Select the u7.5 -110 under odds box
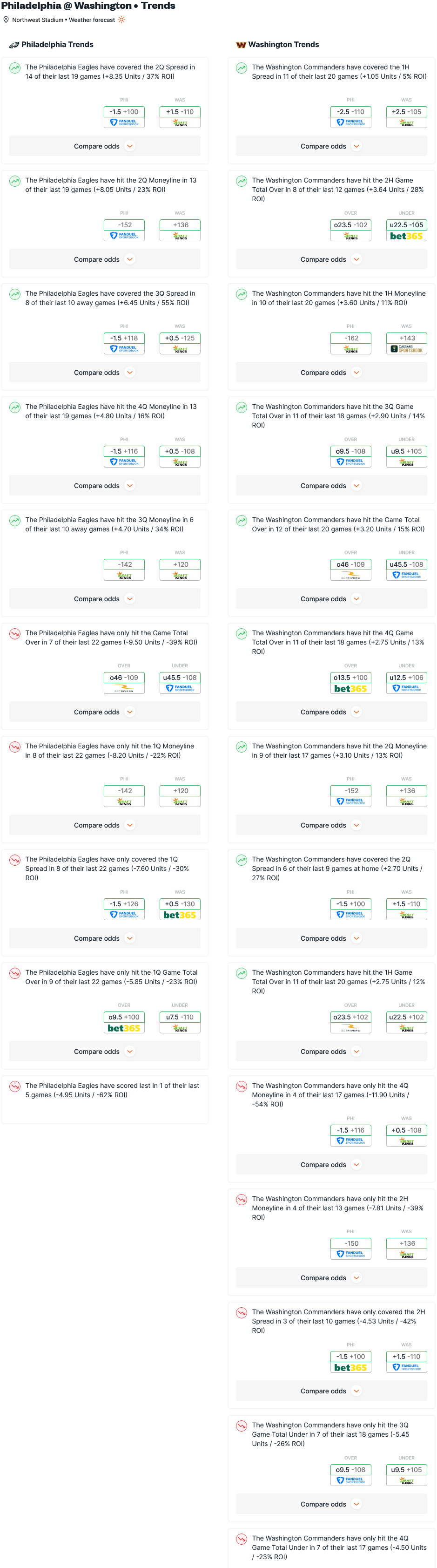Image resolution: width=437 pixels, height=1568 pixels. click(x=180, y=1022)
